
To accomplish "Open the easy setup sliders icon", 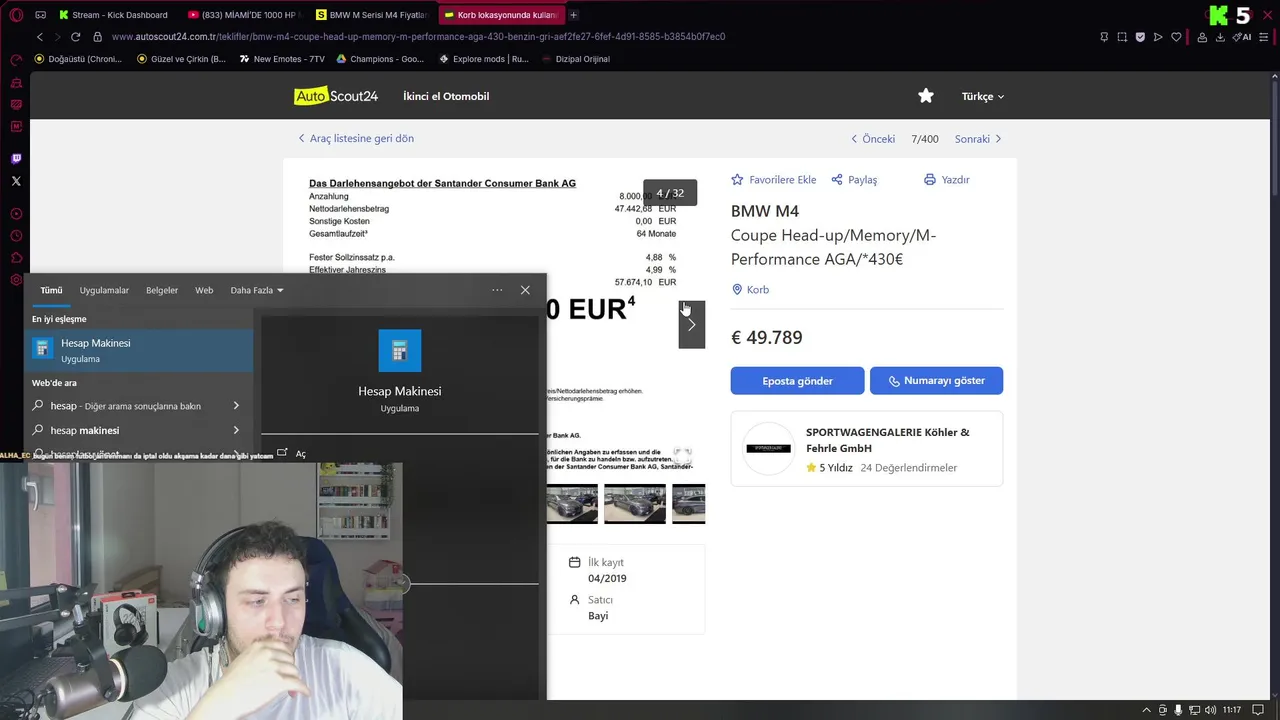I will (1265, 37).
